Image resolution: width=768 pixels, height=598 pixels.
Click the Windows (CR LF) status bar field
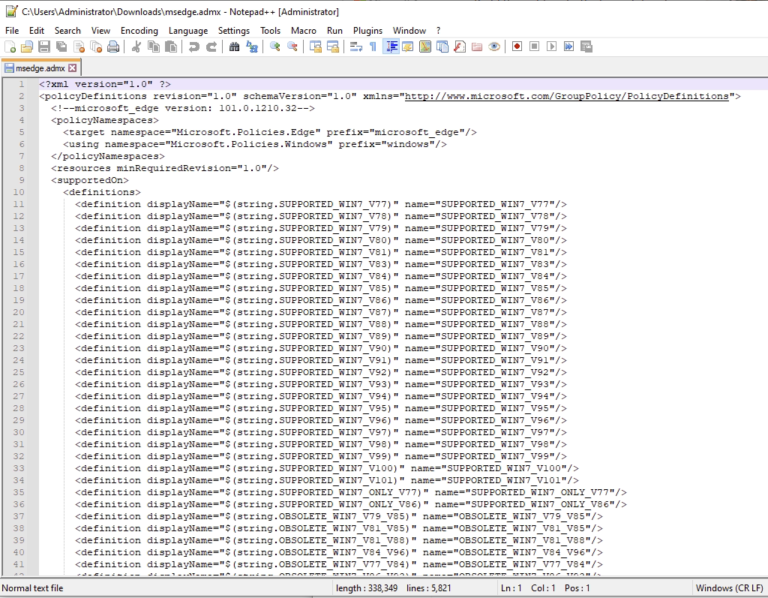click(726, 588)
